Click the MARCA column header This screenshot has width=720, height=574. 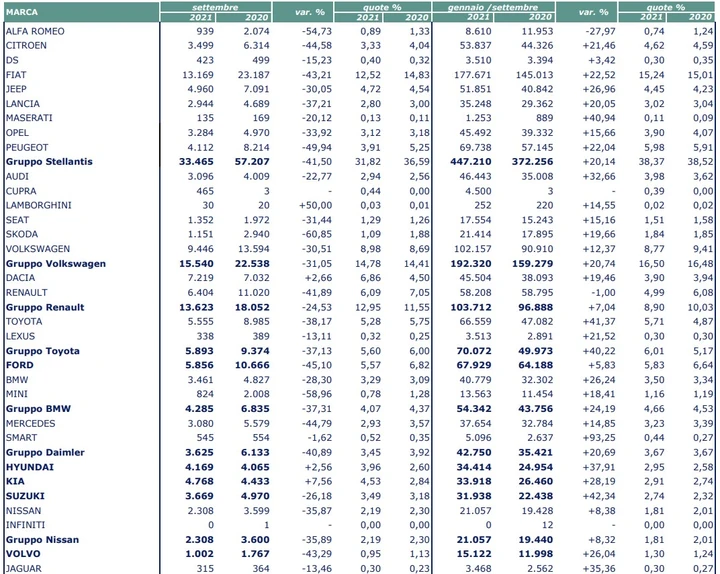(22, 12)
